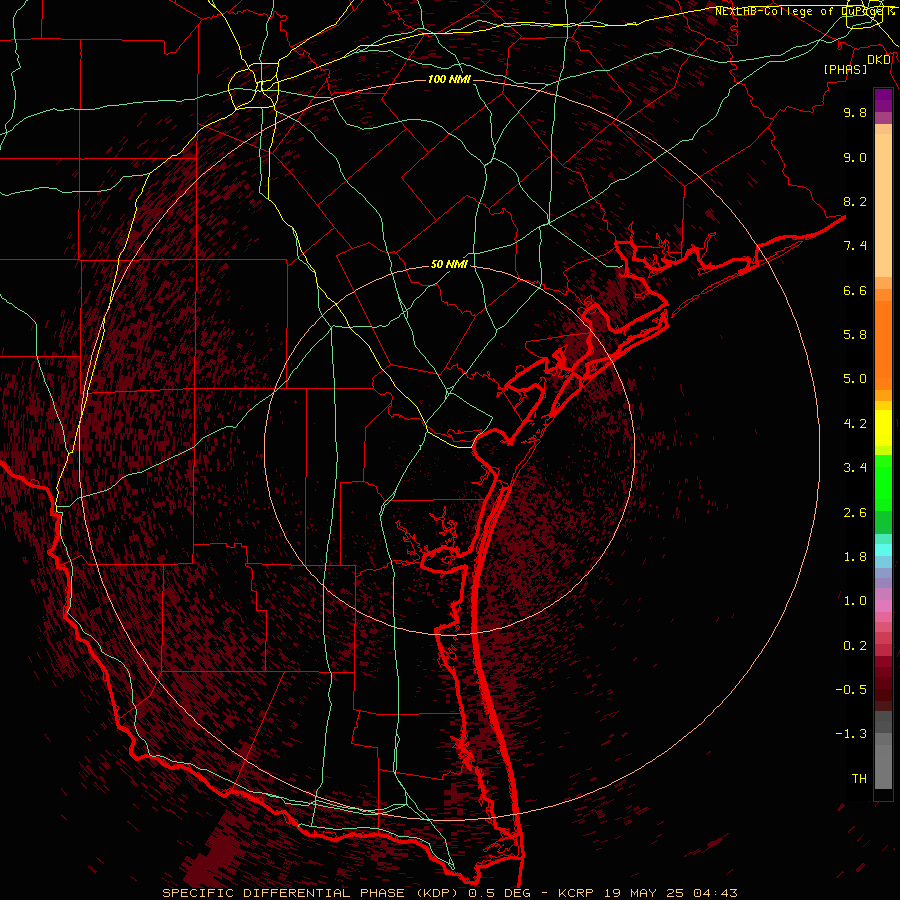
Task: Click the peach band beside the 8.2 label
Action: tap(883, 205)
